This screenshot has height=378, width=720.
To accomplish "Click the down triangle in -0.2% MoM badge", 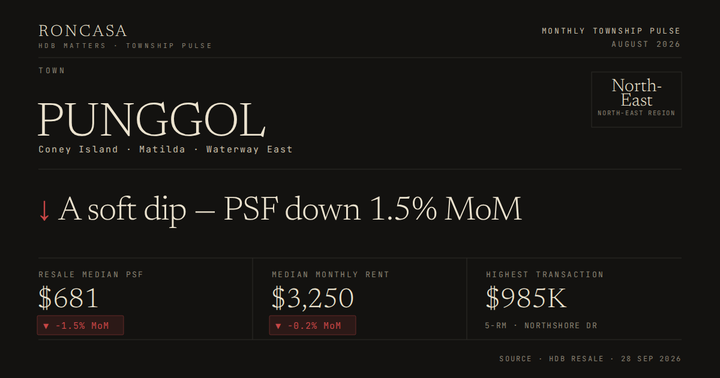I will [278, 326].
